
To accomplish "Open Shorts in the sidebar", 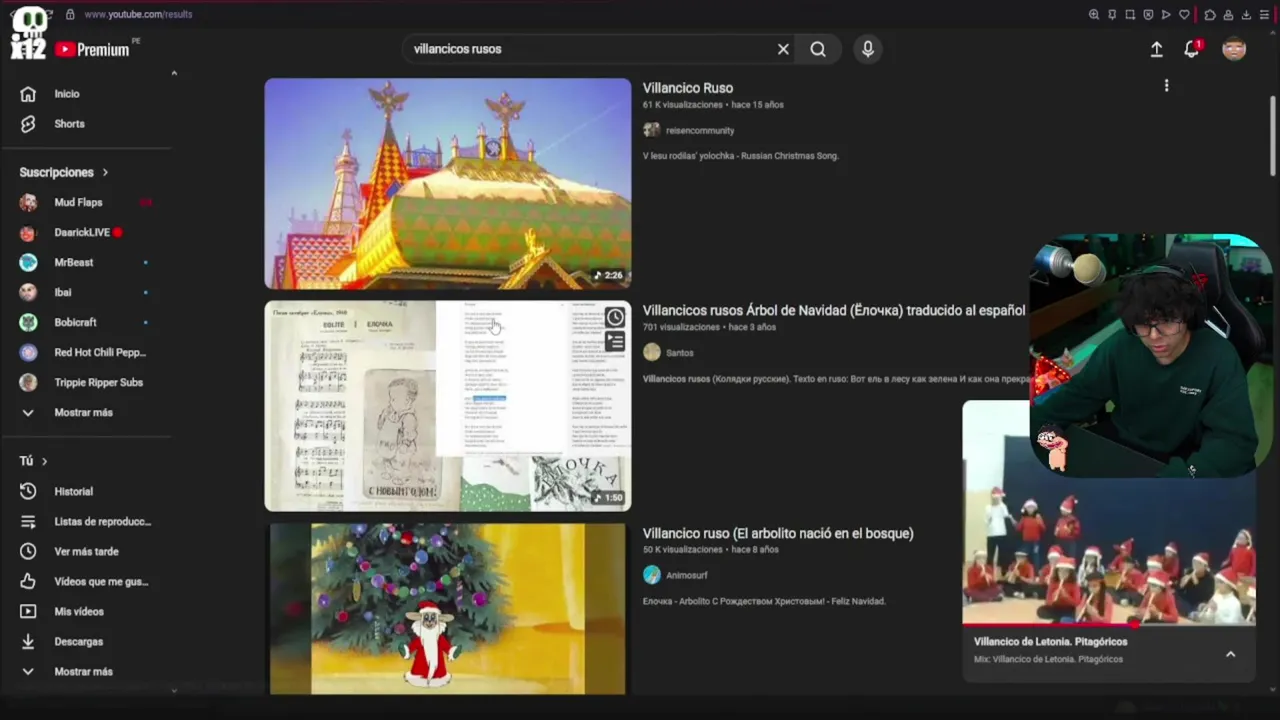I will click(69, 124).
